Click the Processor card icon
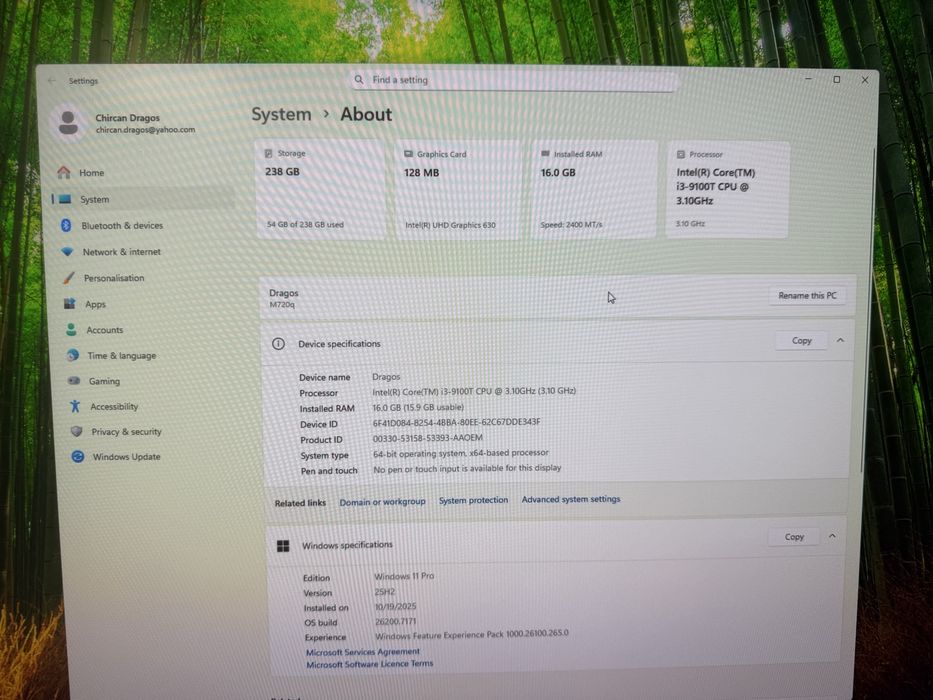Image resolution: width=933 pixels, height=700 pixels. click(681, 154)
